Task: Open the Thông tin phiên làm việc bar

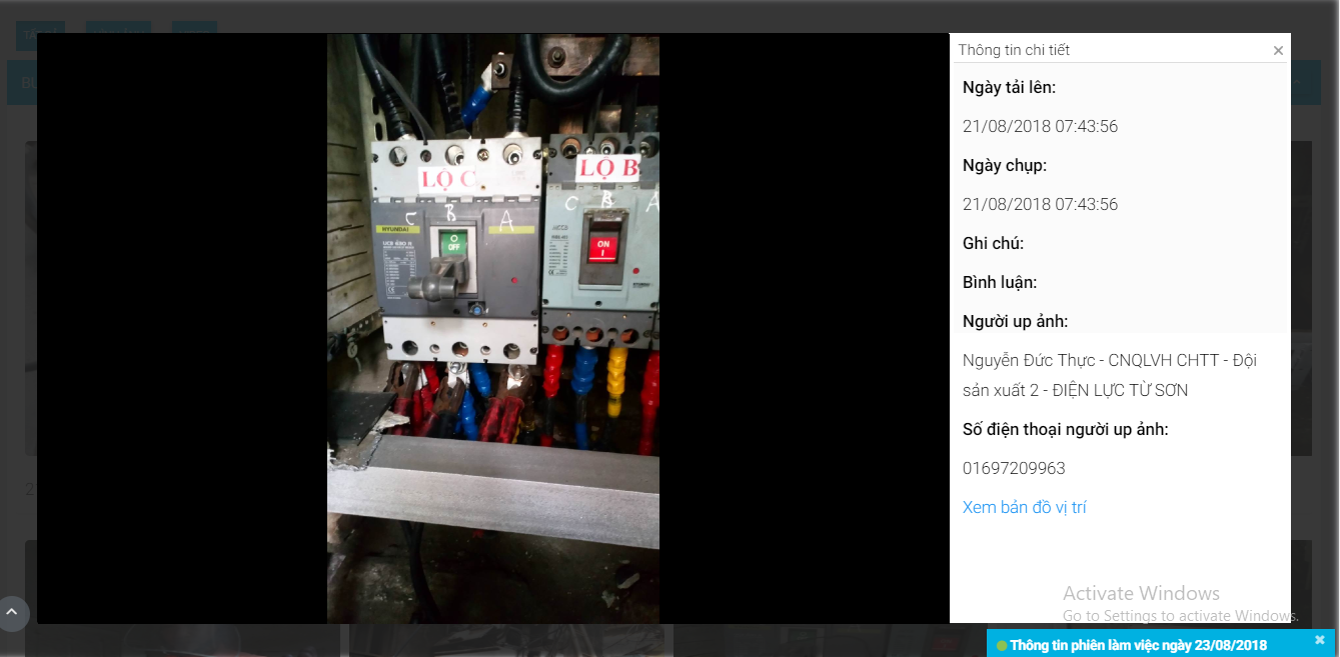Action: (1138, 645)
